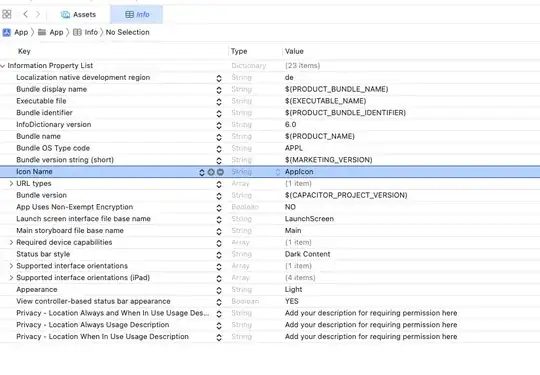The width and height of the screenshot is (540, 375).
Task: Click the Info plist icon in breadcrumb
Action: pyautogui.click(x=77, y=32)
